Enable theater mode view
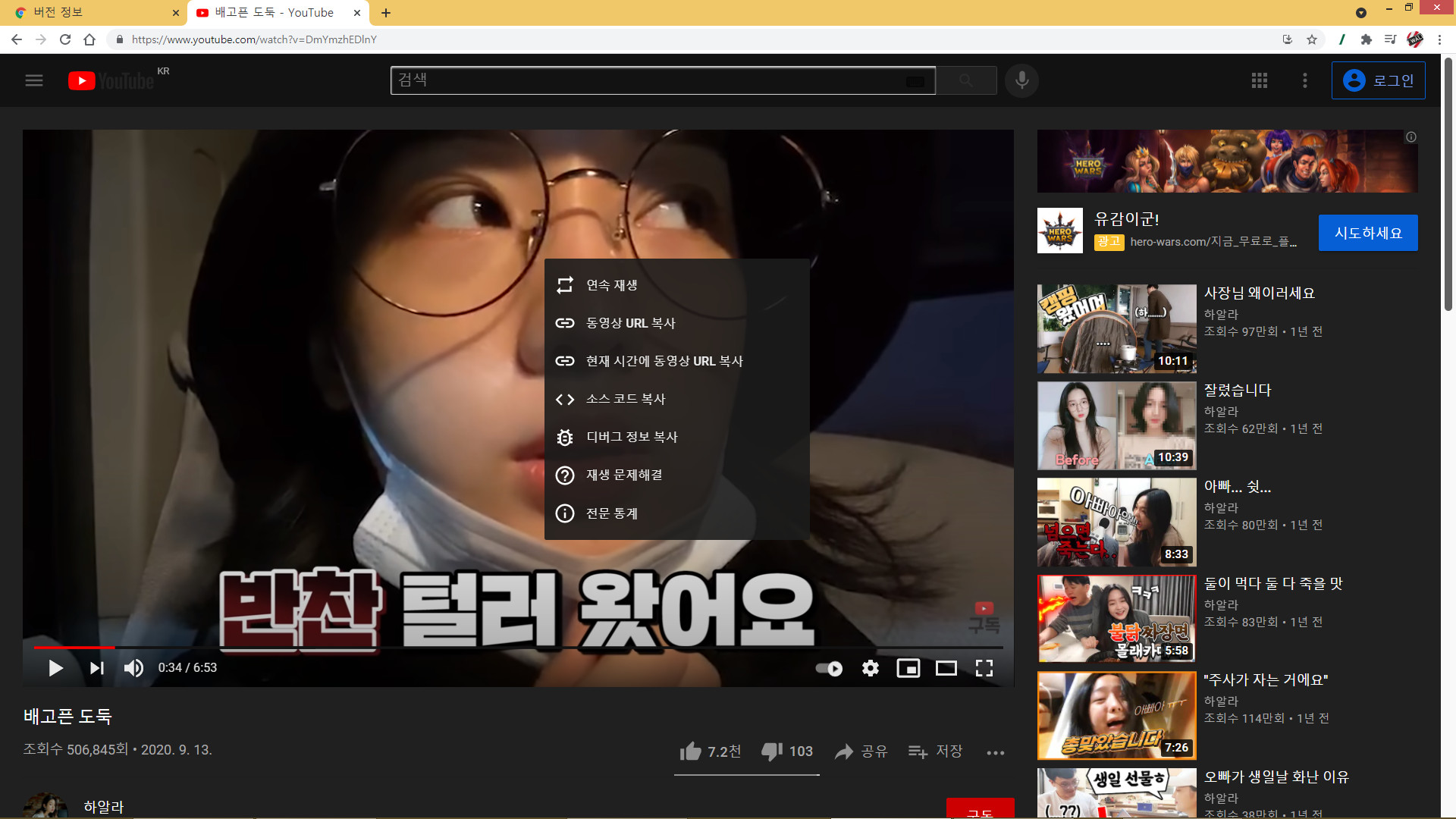This screenshot has height=819, width=1456. tap(946, 668)
